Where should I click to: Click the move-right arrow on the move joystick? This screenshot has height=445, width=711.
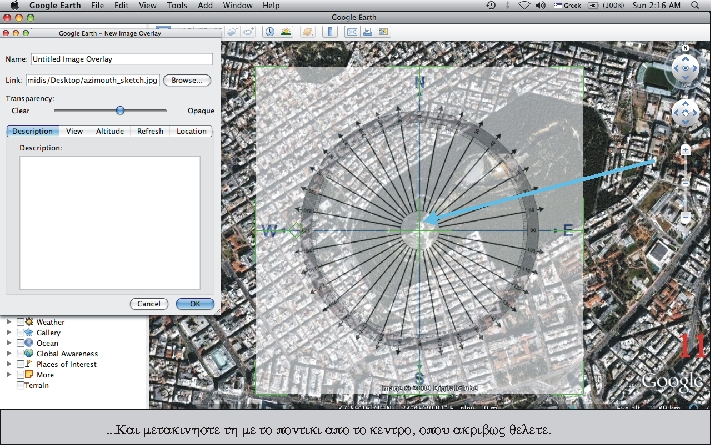(694, 112)
